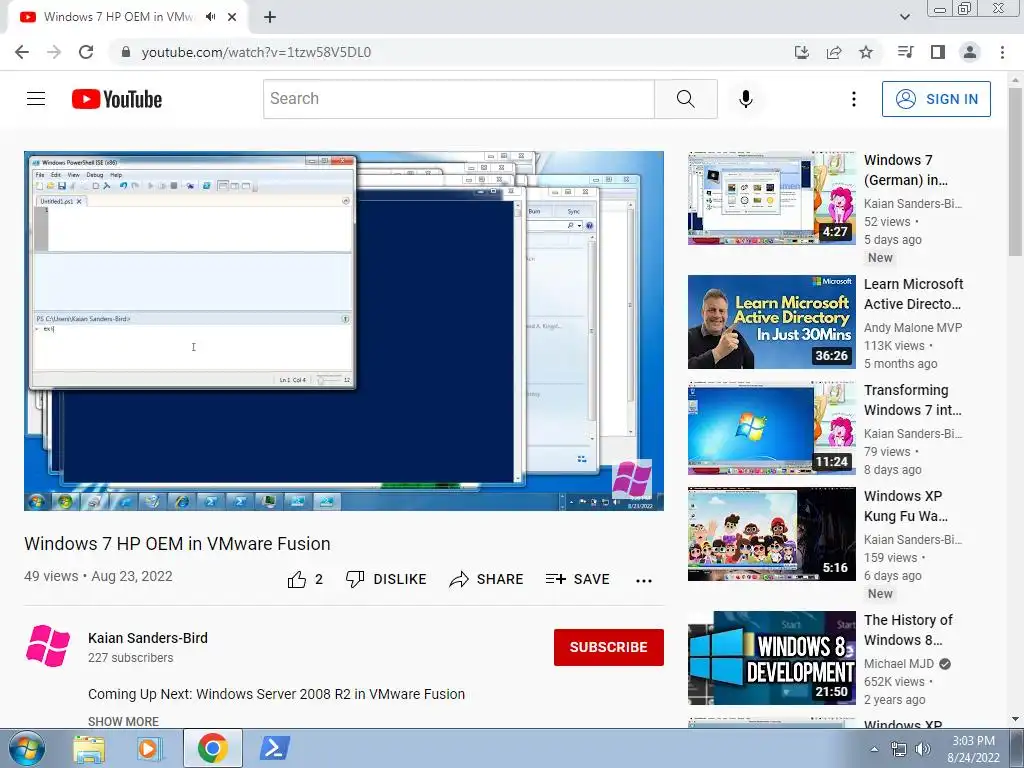Open the Windows Start orb
This screenshot has width=1024, height=768.
(x=26, y=748)
